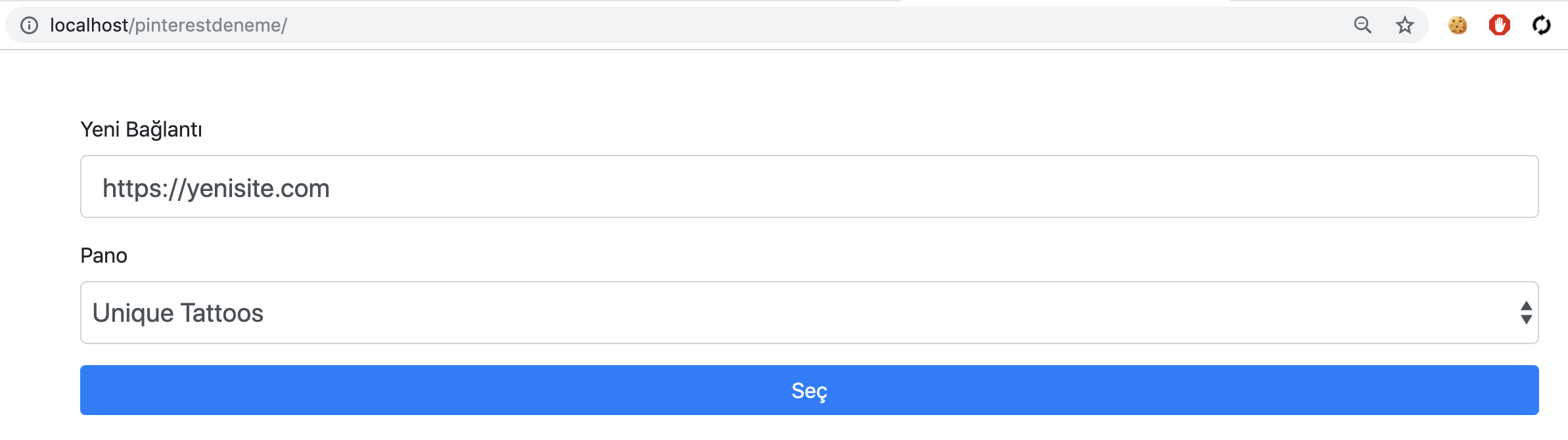Click the zoom magnifier icon in address bar
Screen dimensions: 1568x440
tap(1363, 26)
